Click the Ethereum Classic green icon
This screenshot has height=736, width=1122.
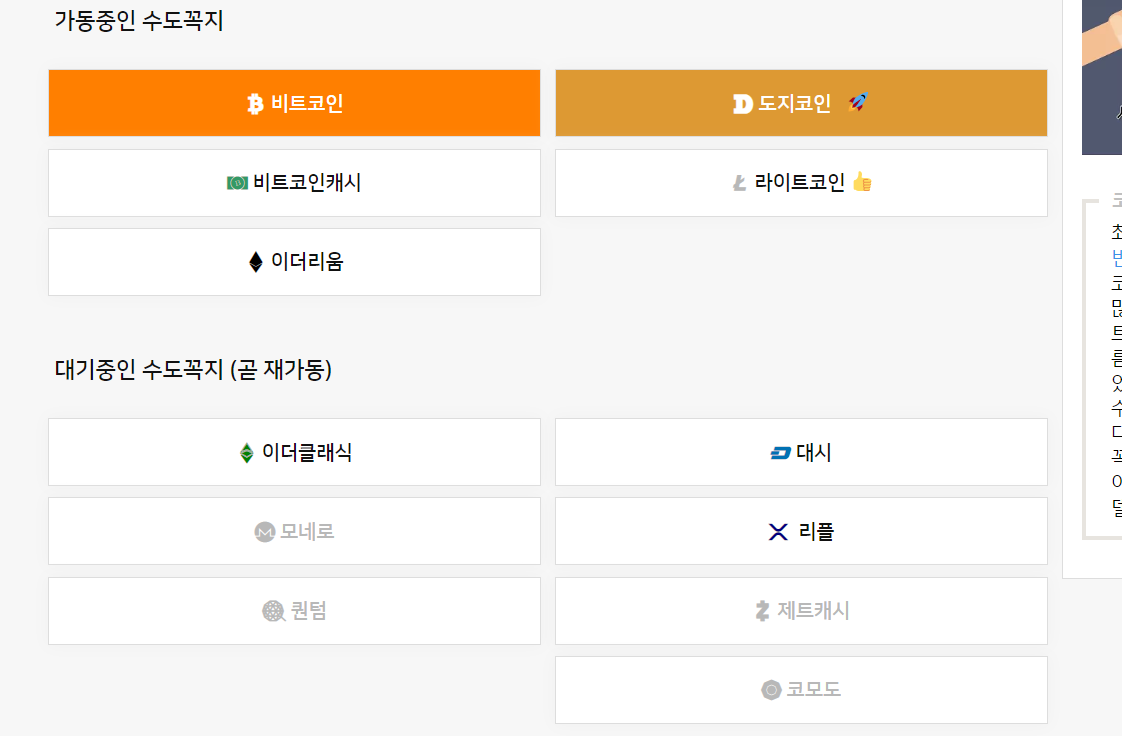[x=246, y=453]
